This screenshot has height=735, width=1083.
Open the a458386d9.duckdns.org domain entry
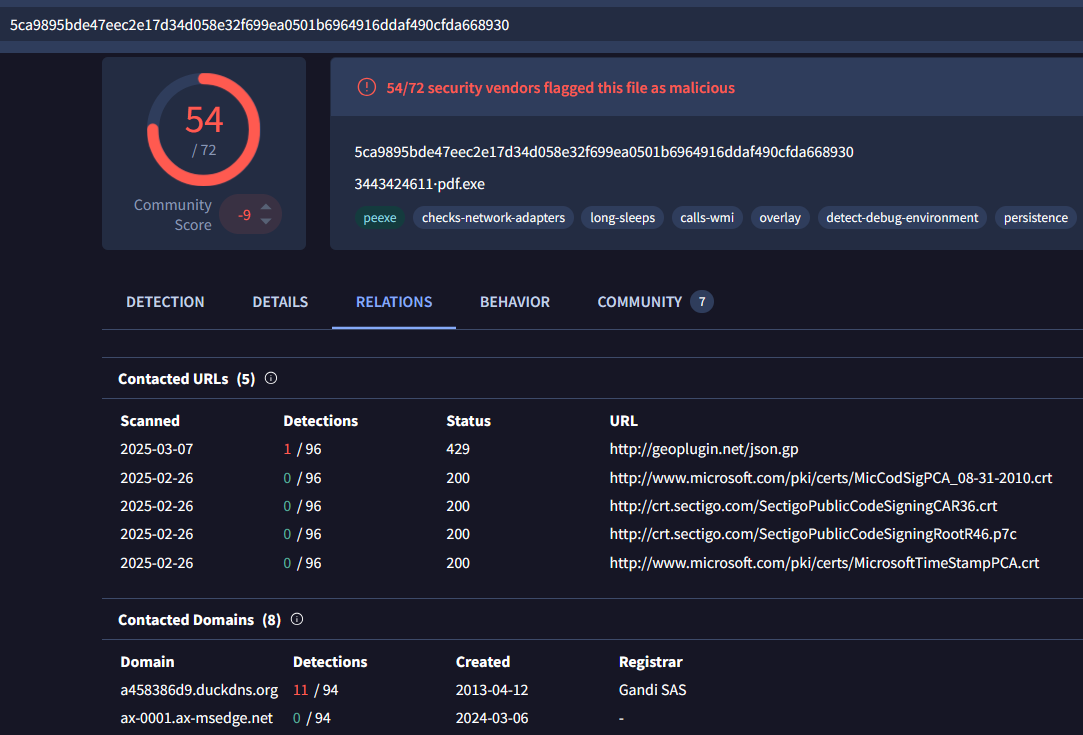[196, 689]
